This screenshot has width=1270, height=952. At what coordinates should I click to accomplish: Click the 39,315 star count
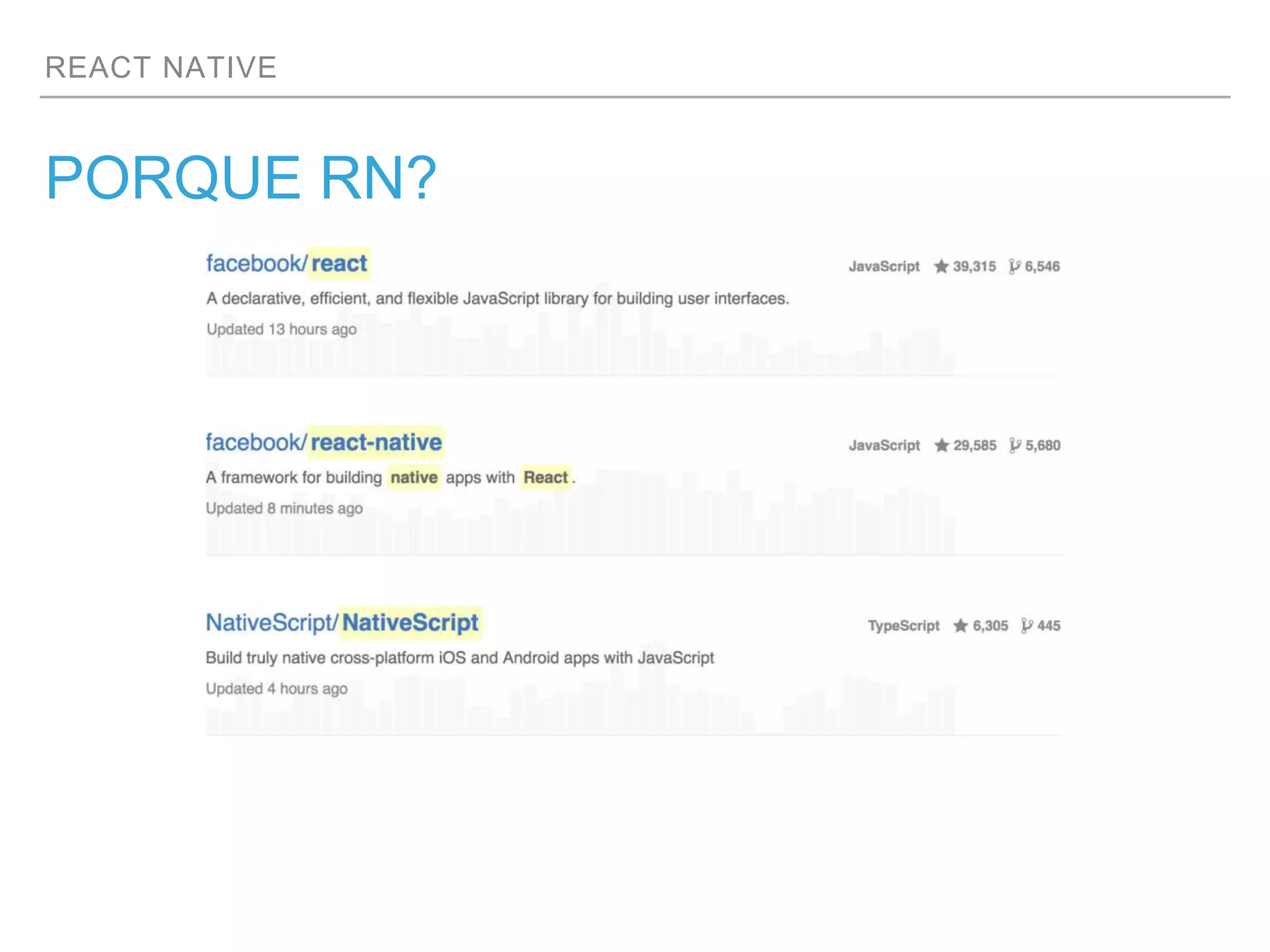pos(974,267)
